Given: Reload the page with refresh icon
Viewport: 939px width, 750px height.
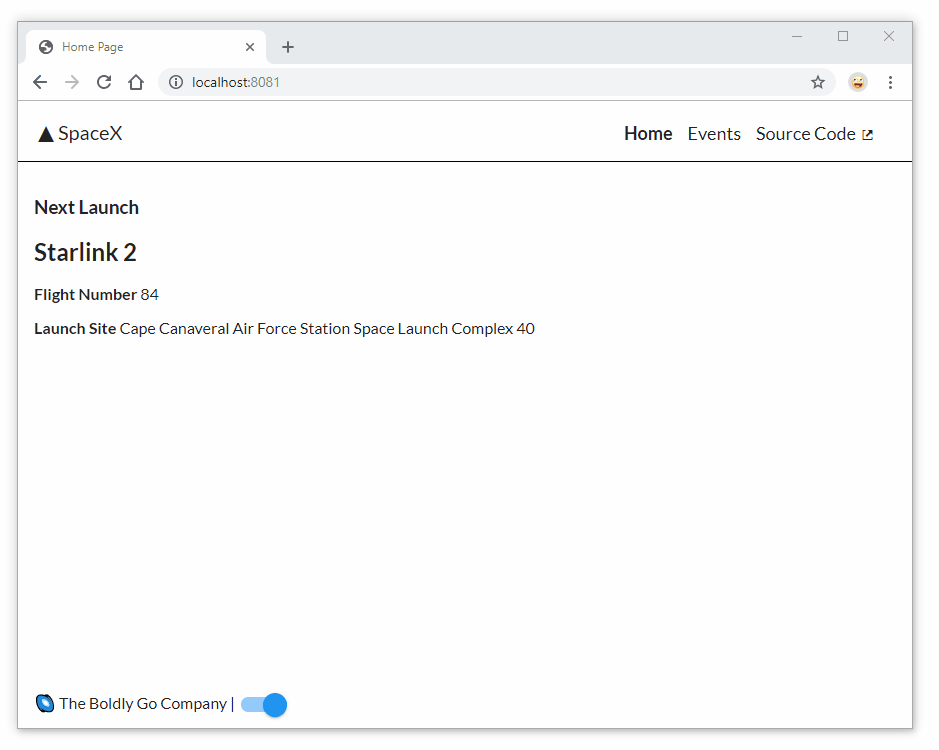Looking at the screenshot, I should [x=104, y=82].
